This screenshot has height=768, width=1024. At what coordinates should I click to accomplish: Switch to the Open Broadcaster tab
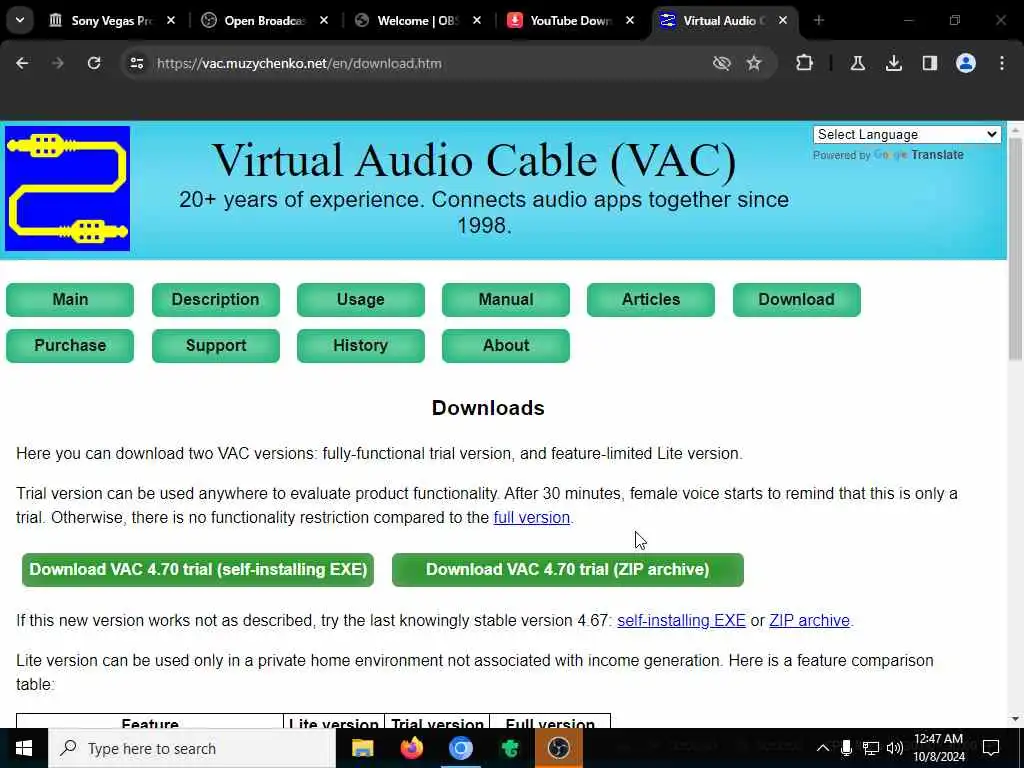pos(264,21)
